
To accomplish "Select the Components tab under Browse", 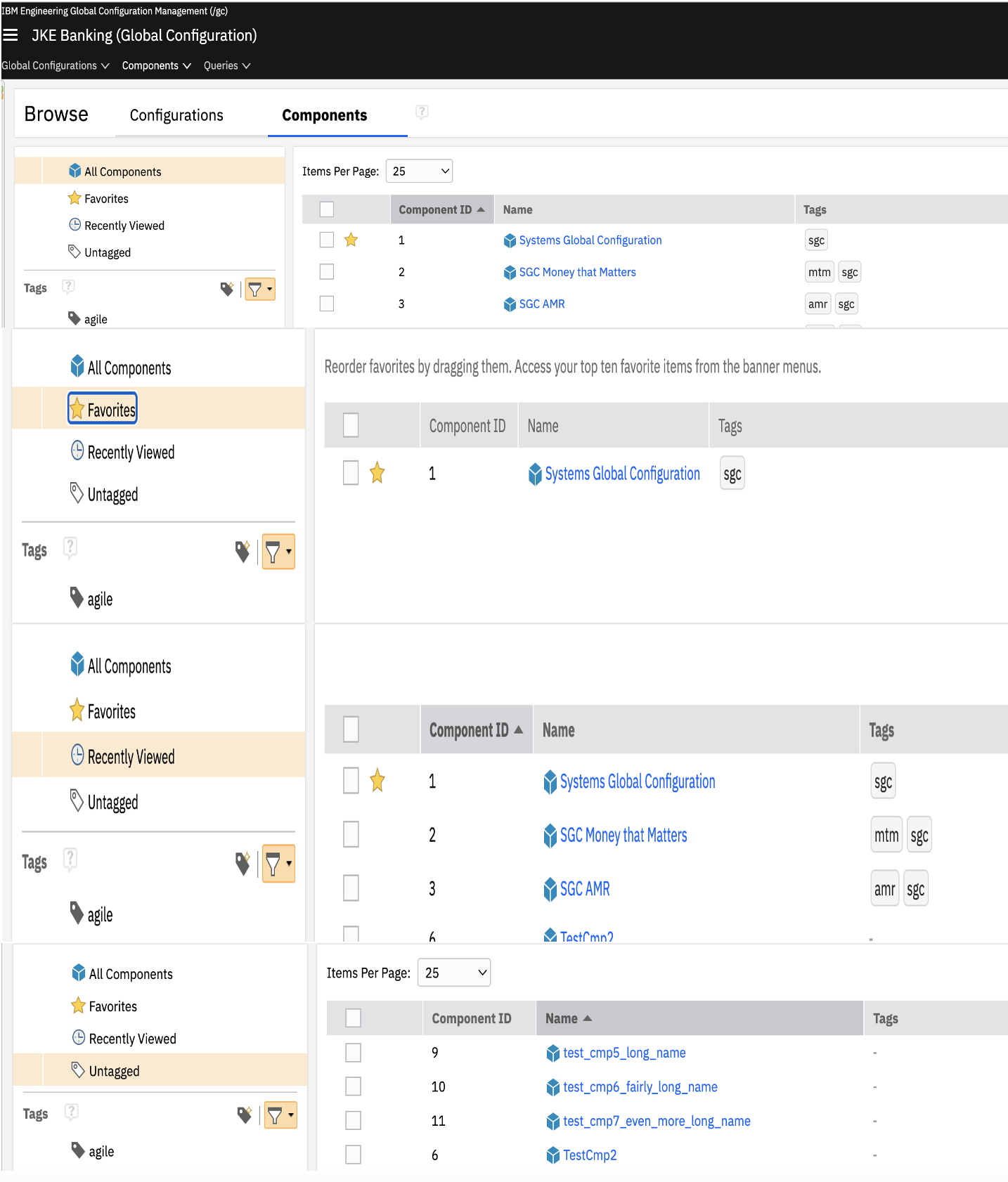I will 324,115.
